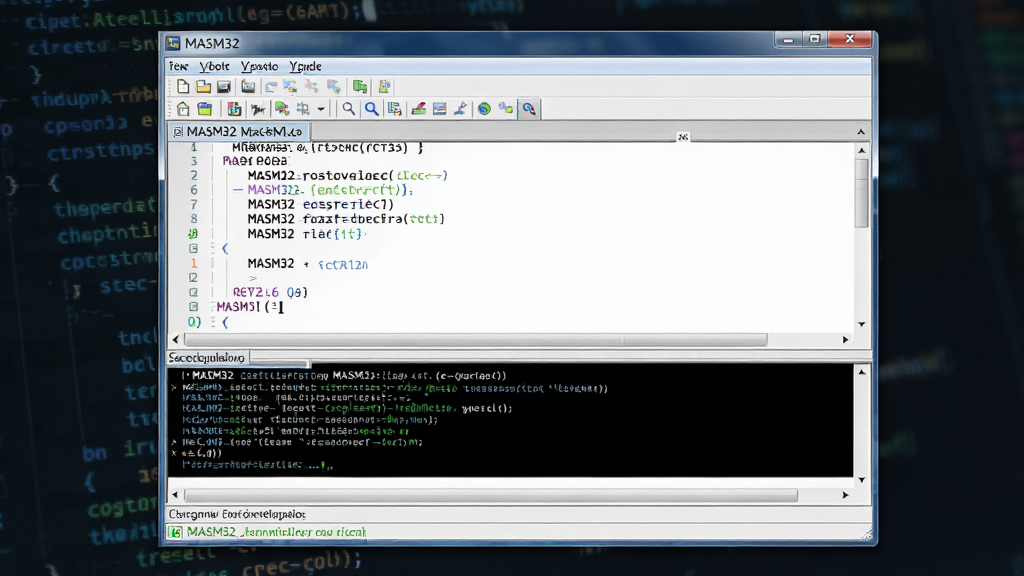
Task: Open the 'Ybolt' menu
Action: point(214,67)
